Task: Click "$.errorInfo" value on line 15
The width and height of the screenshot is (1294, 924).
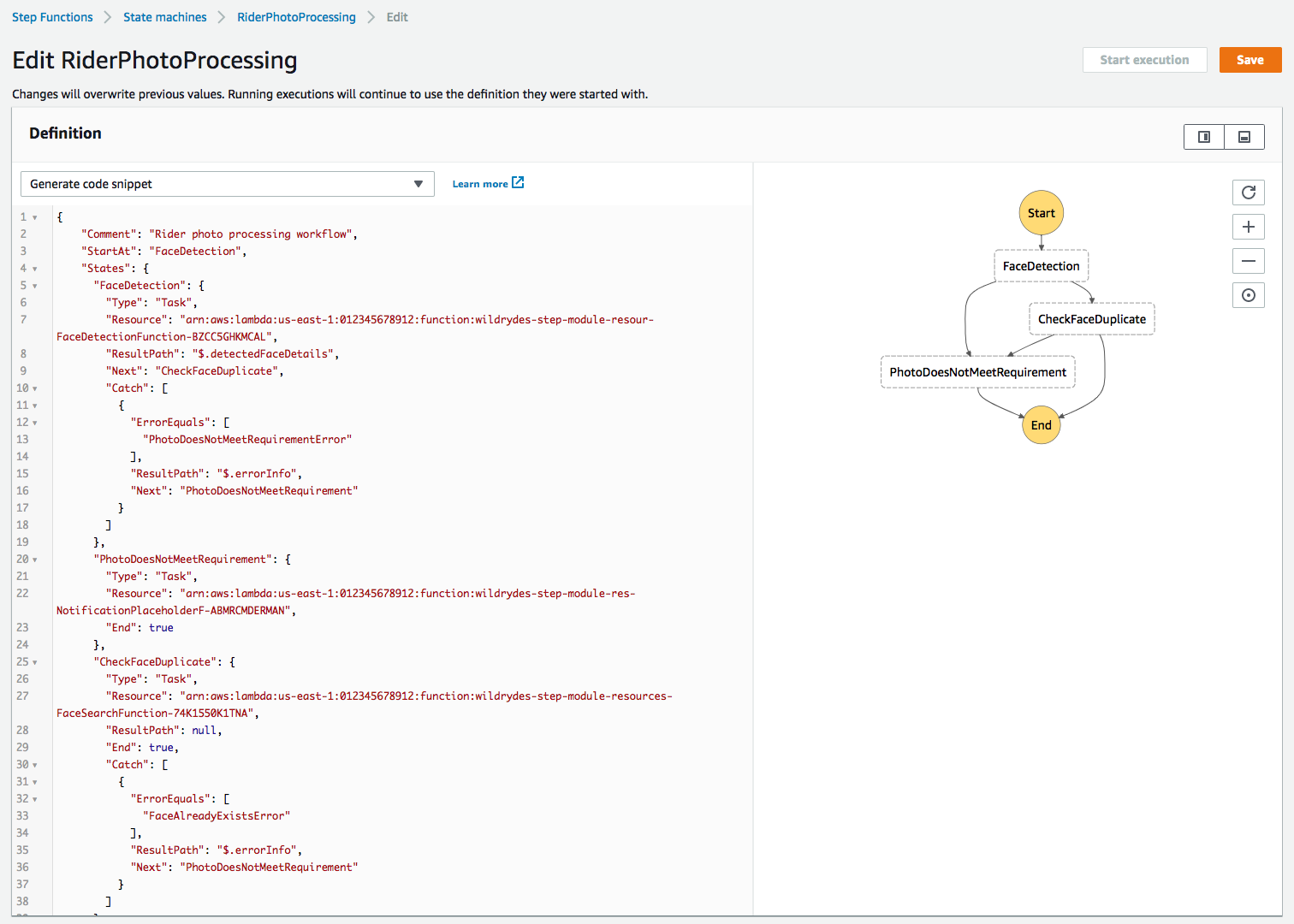Action: click(x=257, y=474)
